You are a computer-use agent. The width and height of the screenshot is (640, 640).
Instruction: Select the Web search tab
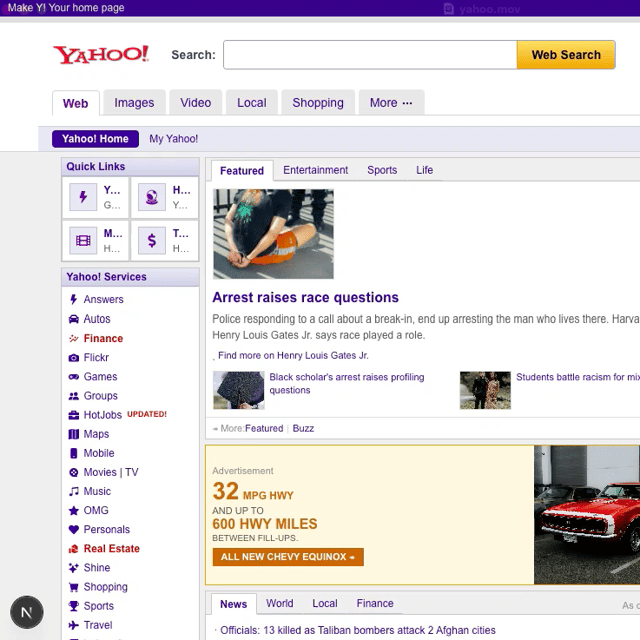click(76, 103)
